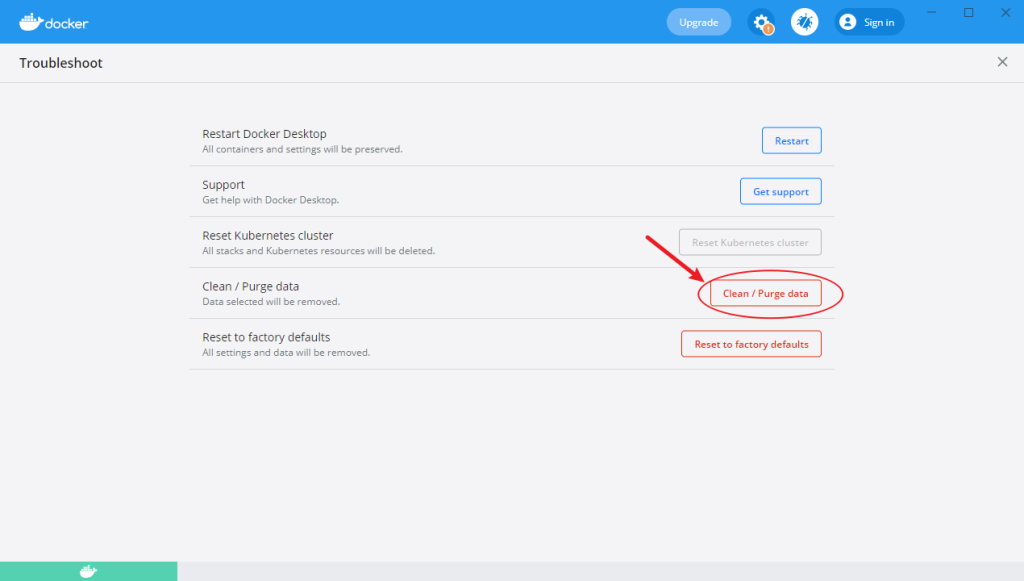Close the Troubleshoot panel with X
Screen dimensions: 1024x581
click(x=1002, y=62)
